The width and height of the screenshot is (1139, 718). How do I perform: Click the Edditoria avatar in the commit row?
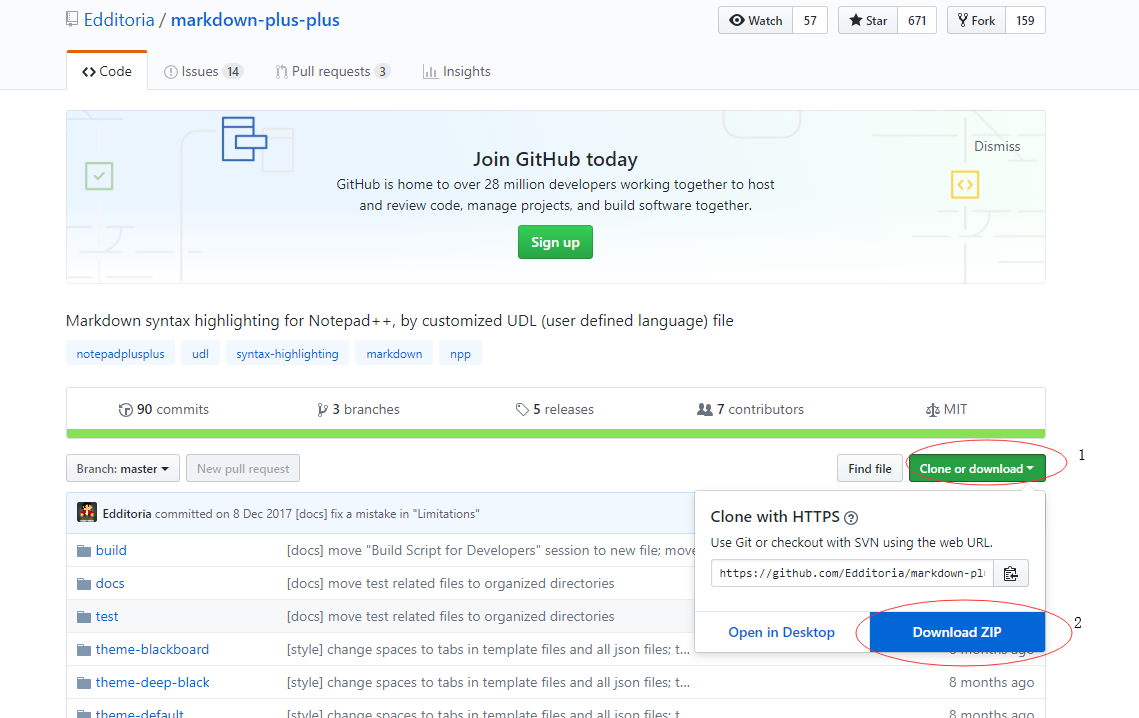(87, 512)
